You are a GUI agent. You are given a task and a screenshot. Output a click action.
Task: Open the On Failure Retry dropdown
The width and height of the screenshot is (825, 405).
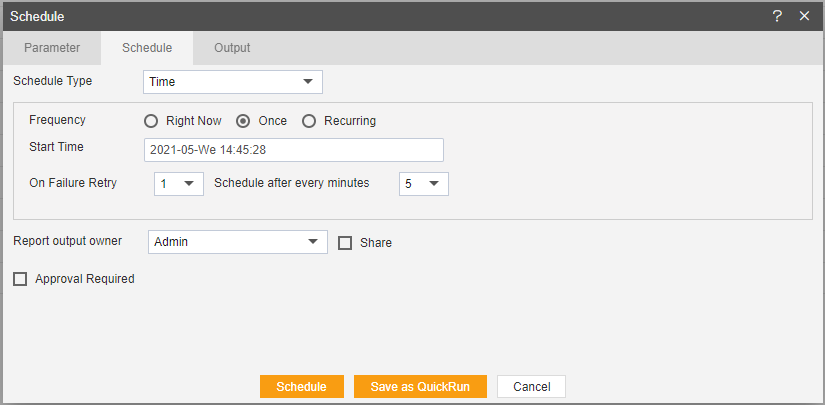[x=179, y=184]
